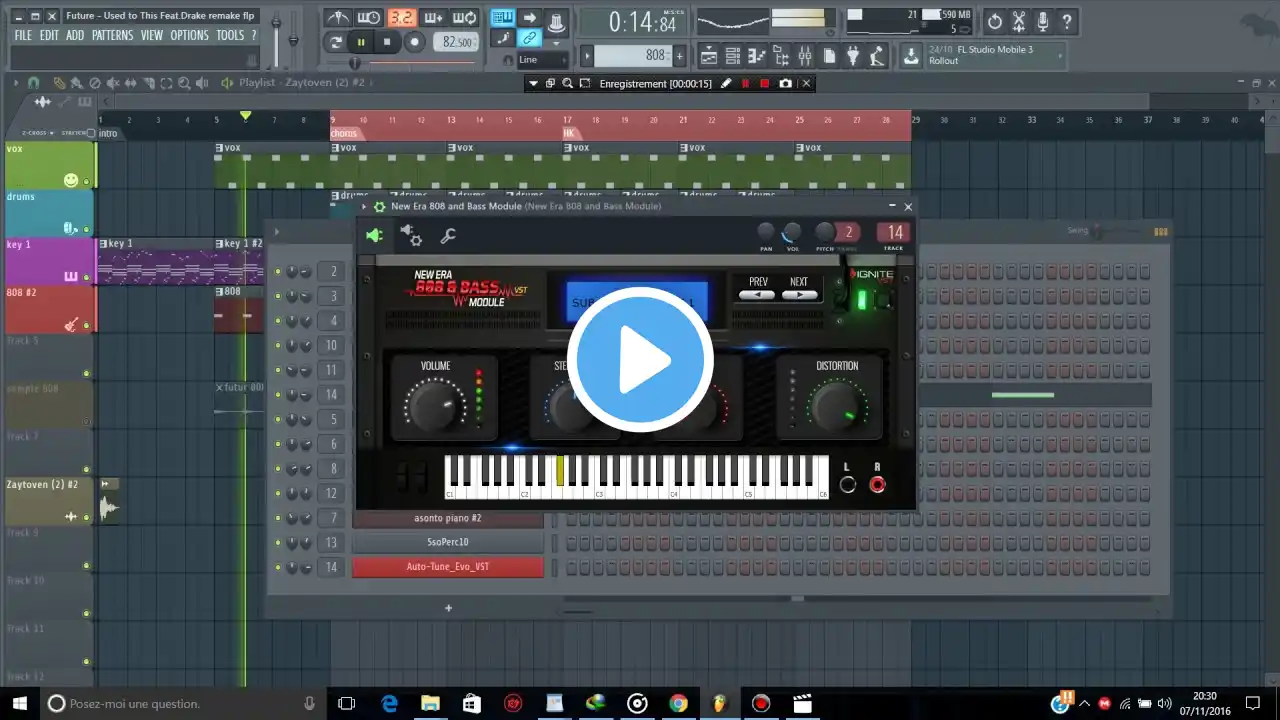
Task: Click the download content library icon
Action: 911,56
